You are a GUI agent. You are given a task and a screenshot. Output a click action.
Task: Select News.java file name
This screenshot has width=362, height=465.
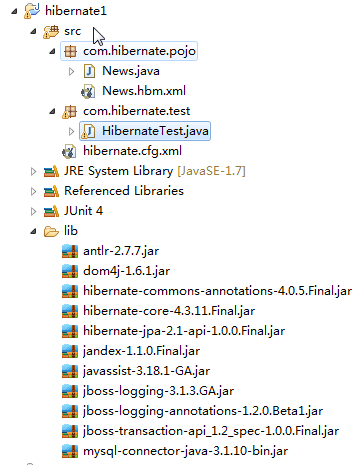point(131,71)
